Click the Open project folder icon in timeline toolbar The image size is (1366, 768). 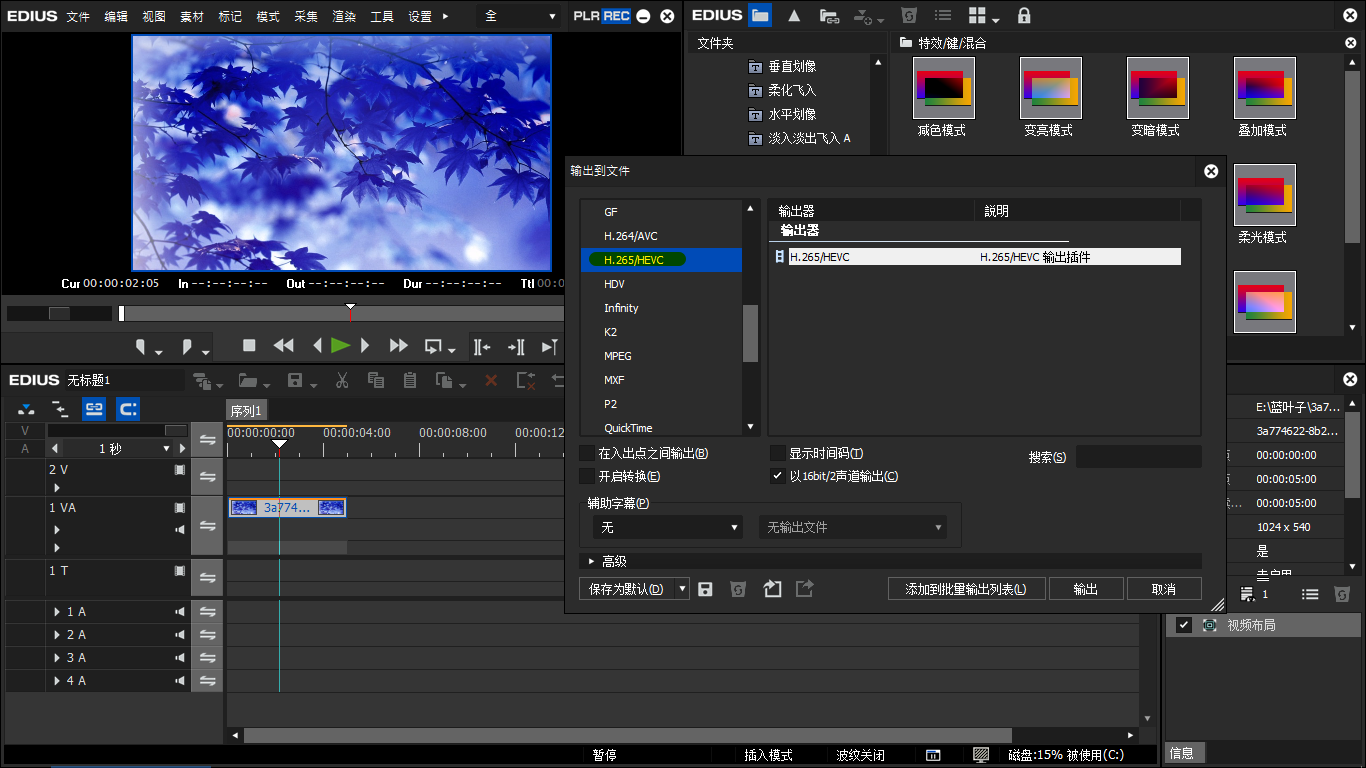click(246, 380)
